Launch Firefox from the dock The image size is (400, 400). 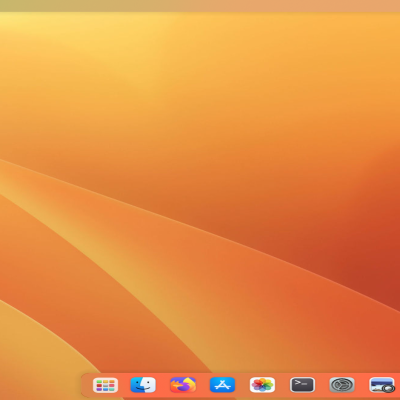(x=183, y=385)
